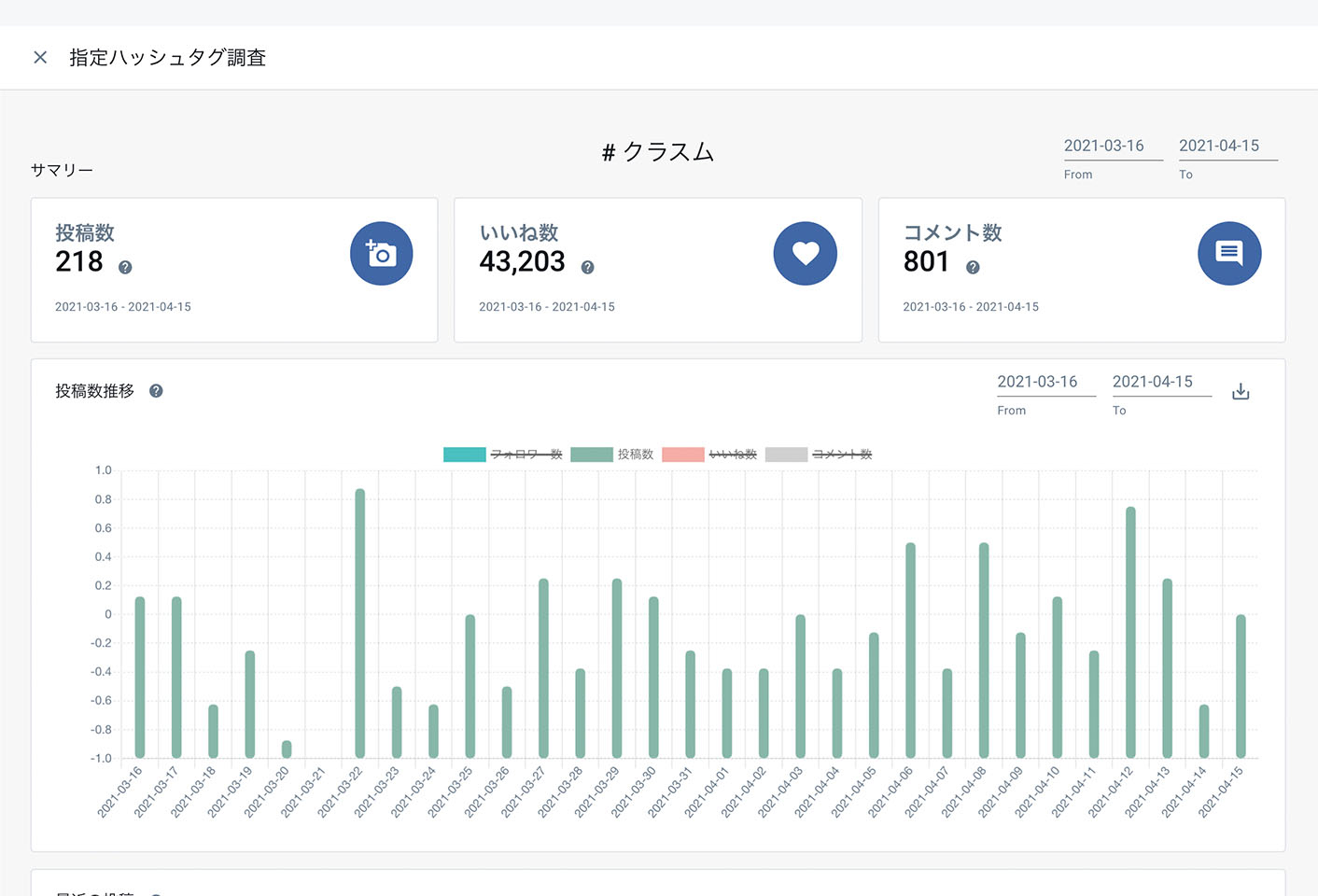Toggle コメント数 series in chart legend
Screen dimensions: 1318x896
click(819, 455)
